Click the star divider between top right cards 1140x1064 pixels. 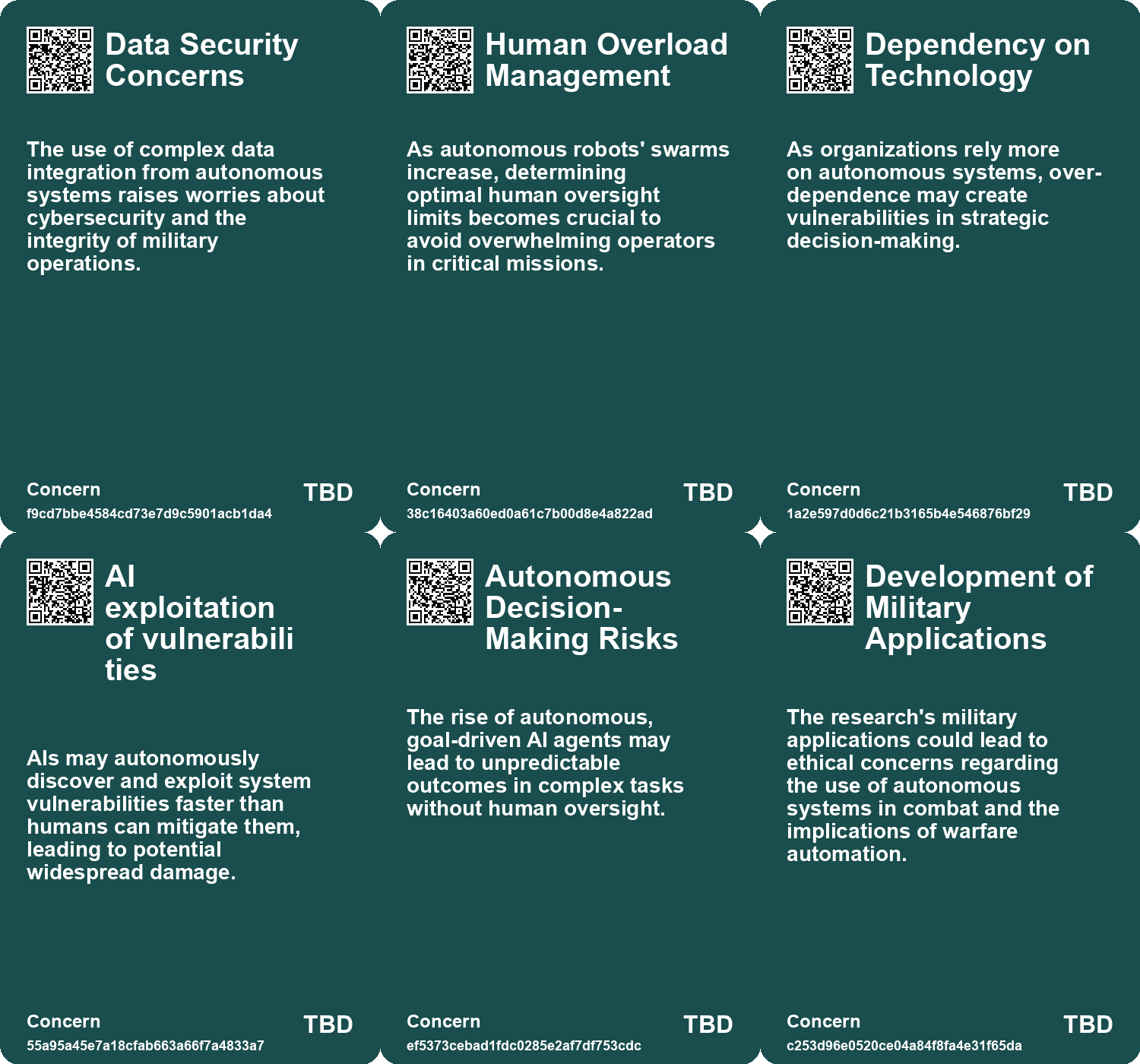coord(760,532)
